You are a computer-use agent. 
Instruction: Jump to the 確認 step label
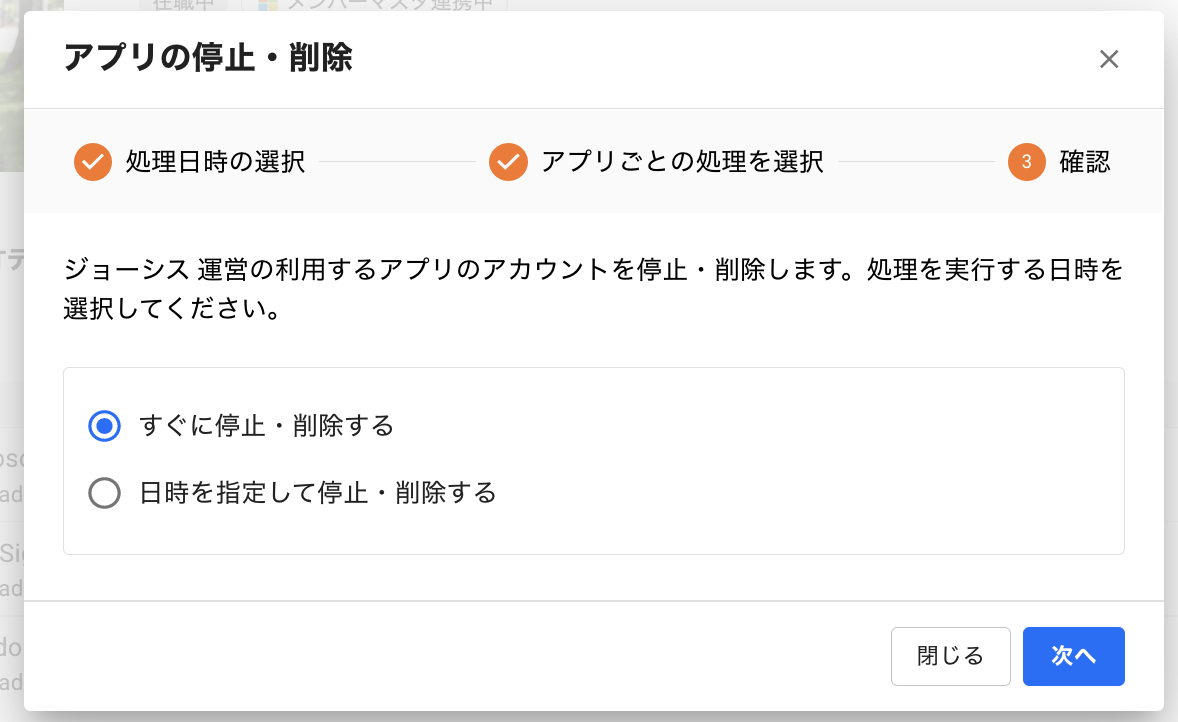(1085, 162)
